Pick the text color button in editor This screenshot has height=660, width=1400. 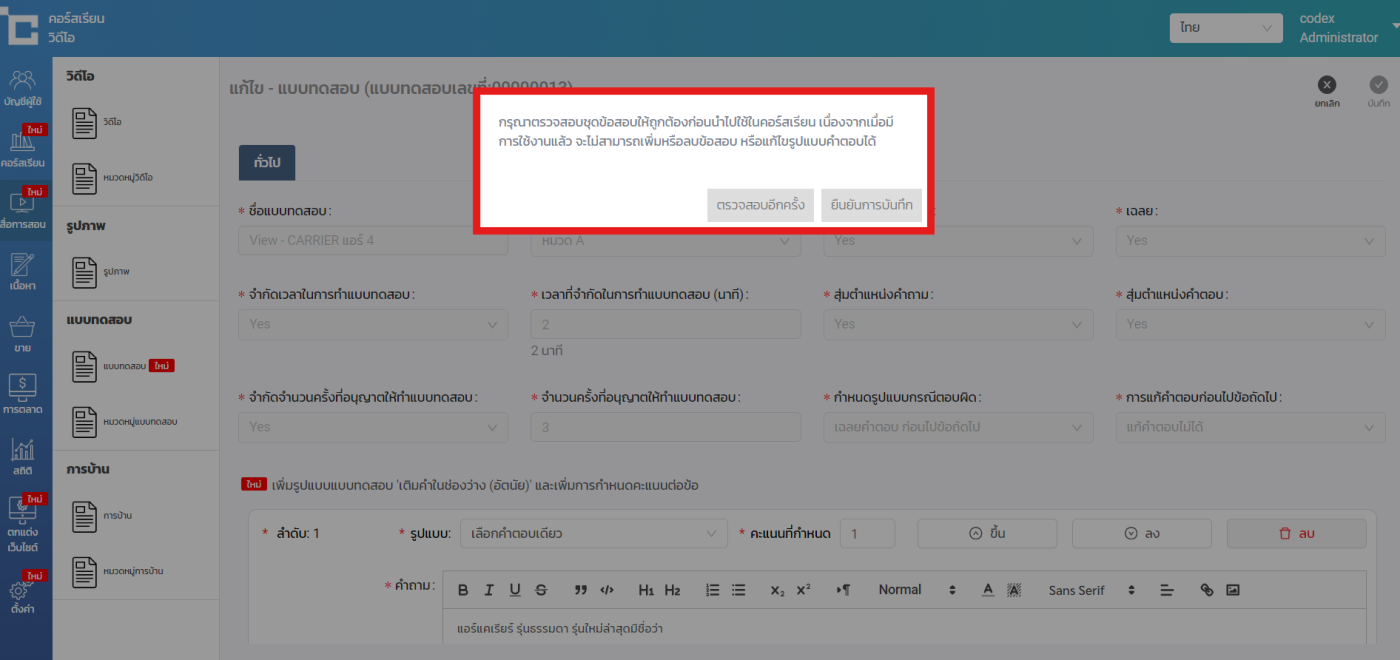[987, 590]
